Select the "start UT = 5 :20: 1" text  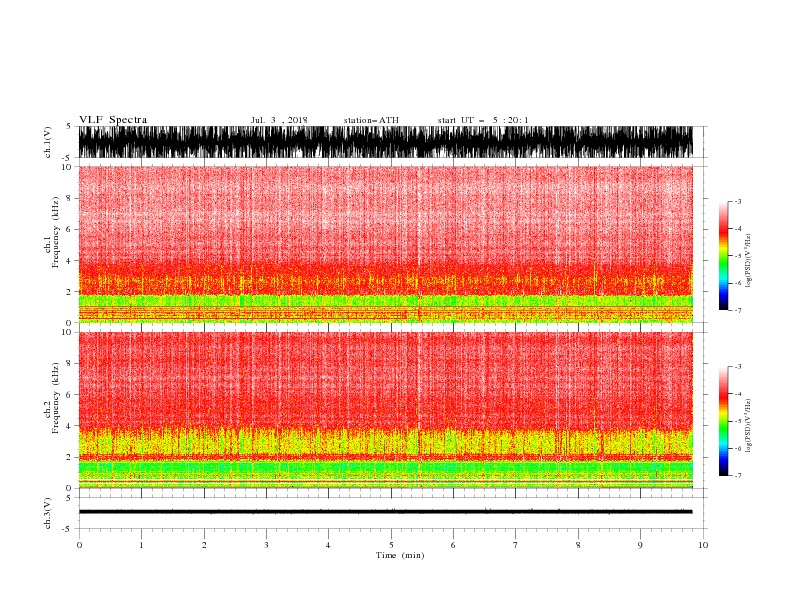pyautogui.click(x=483, y=120)
